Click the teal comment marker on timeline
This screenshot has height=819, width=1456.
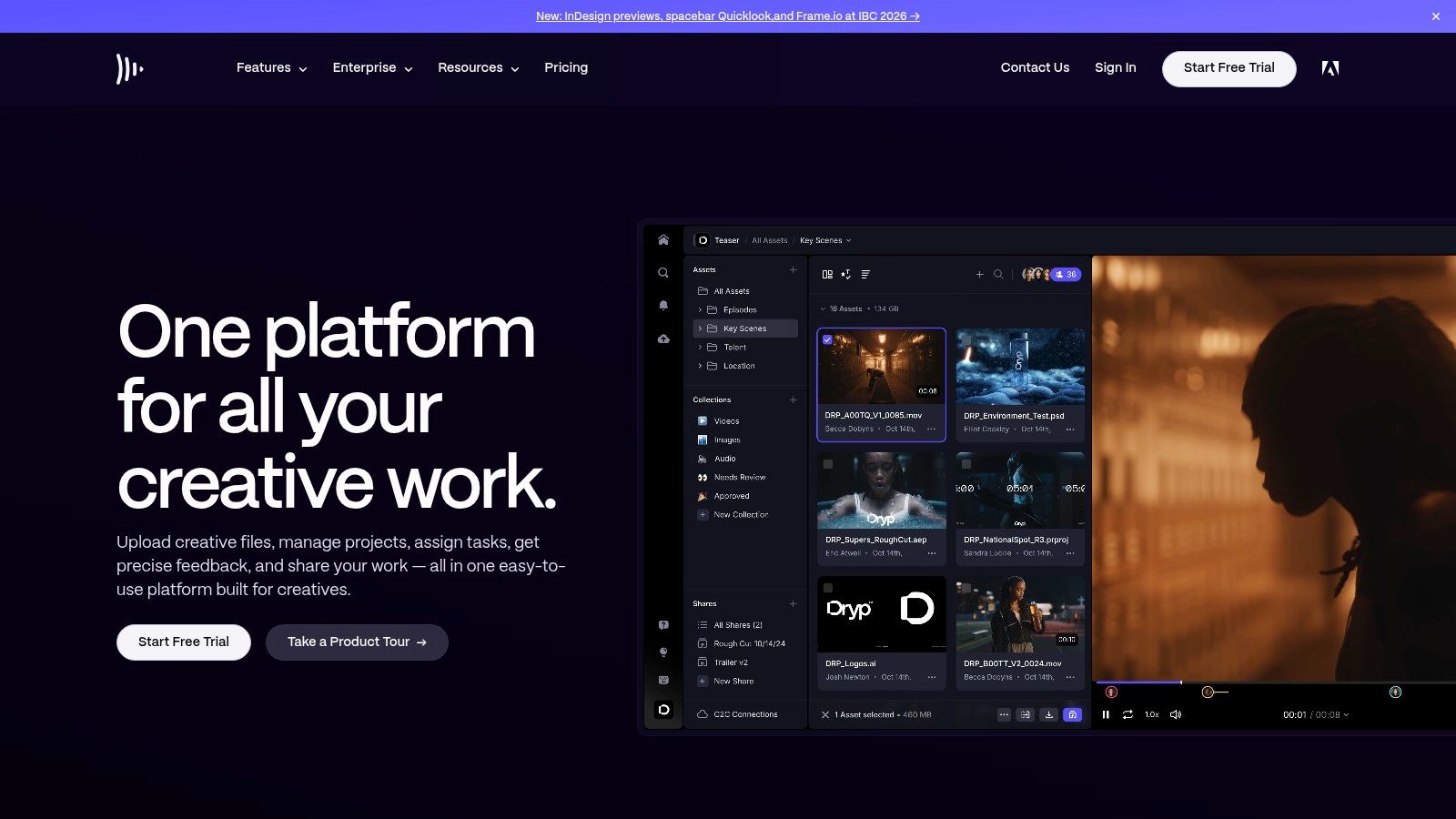1395,693
